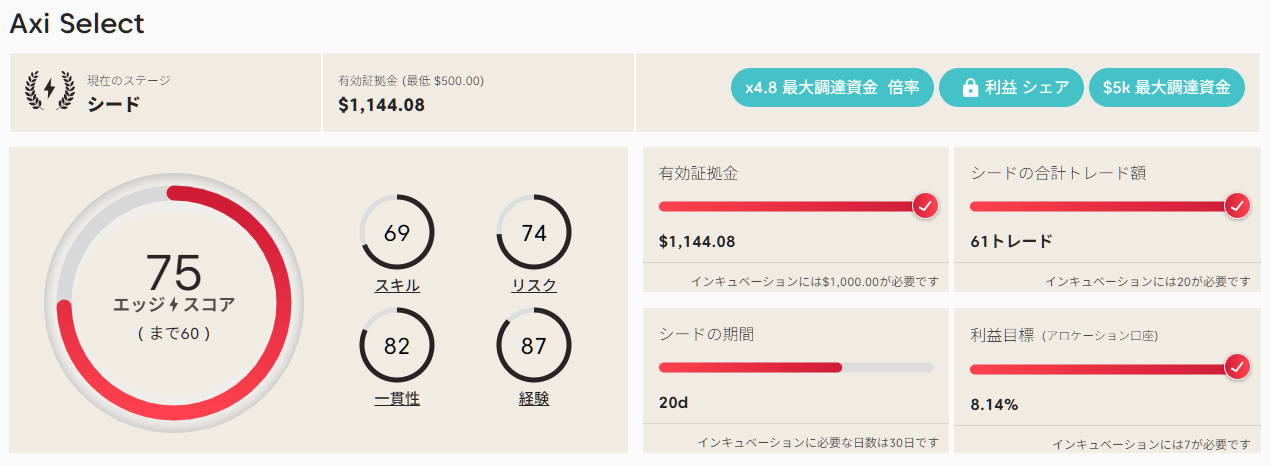Viewport: 1271px width, 466px height.
Task: Click the 利益目標 completed checkmark
Action: coord(1238,368)
